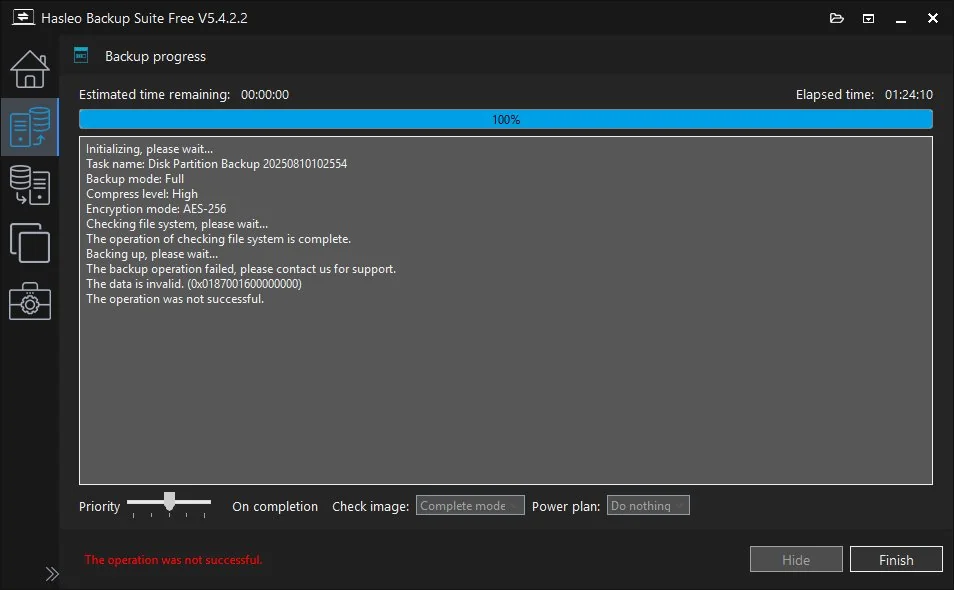Select the Backup sidebar icon
Image resolution: width=954 pixels, height=590 pixels.
coord(30,127)
